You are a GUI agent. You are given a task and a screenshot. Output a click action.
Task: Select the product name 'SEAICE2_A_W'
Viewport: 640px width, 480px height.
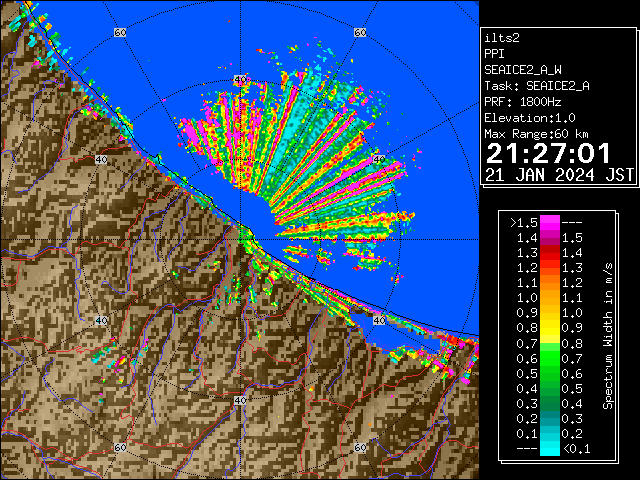(x=522, y=70)
